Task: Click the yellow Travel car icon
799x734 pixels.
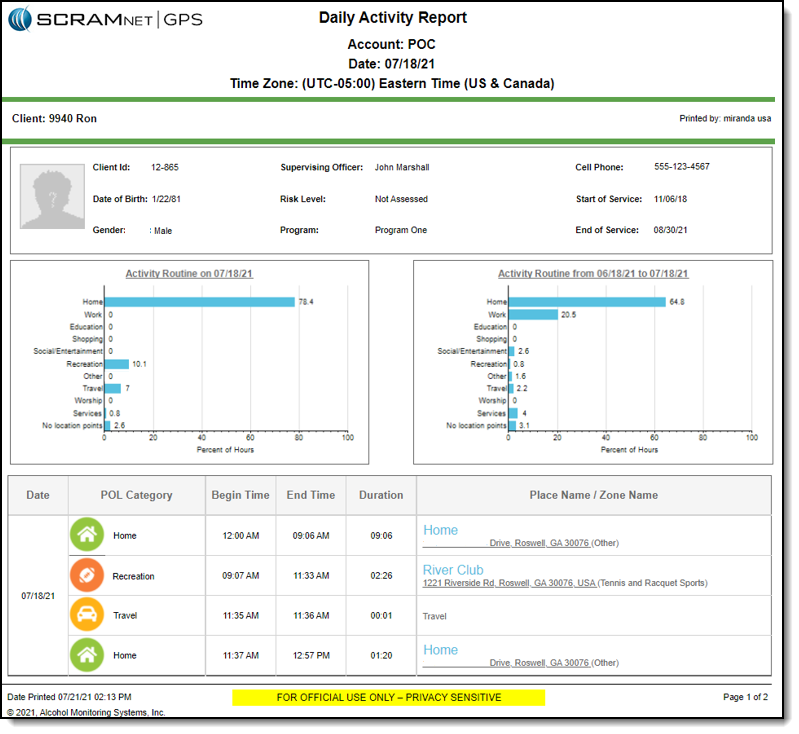Action: pos(87,615)
